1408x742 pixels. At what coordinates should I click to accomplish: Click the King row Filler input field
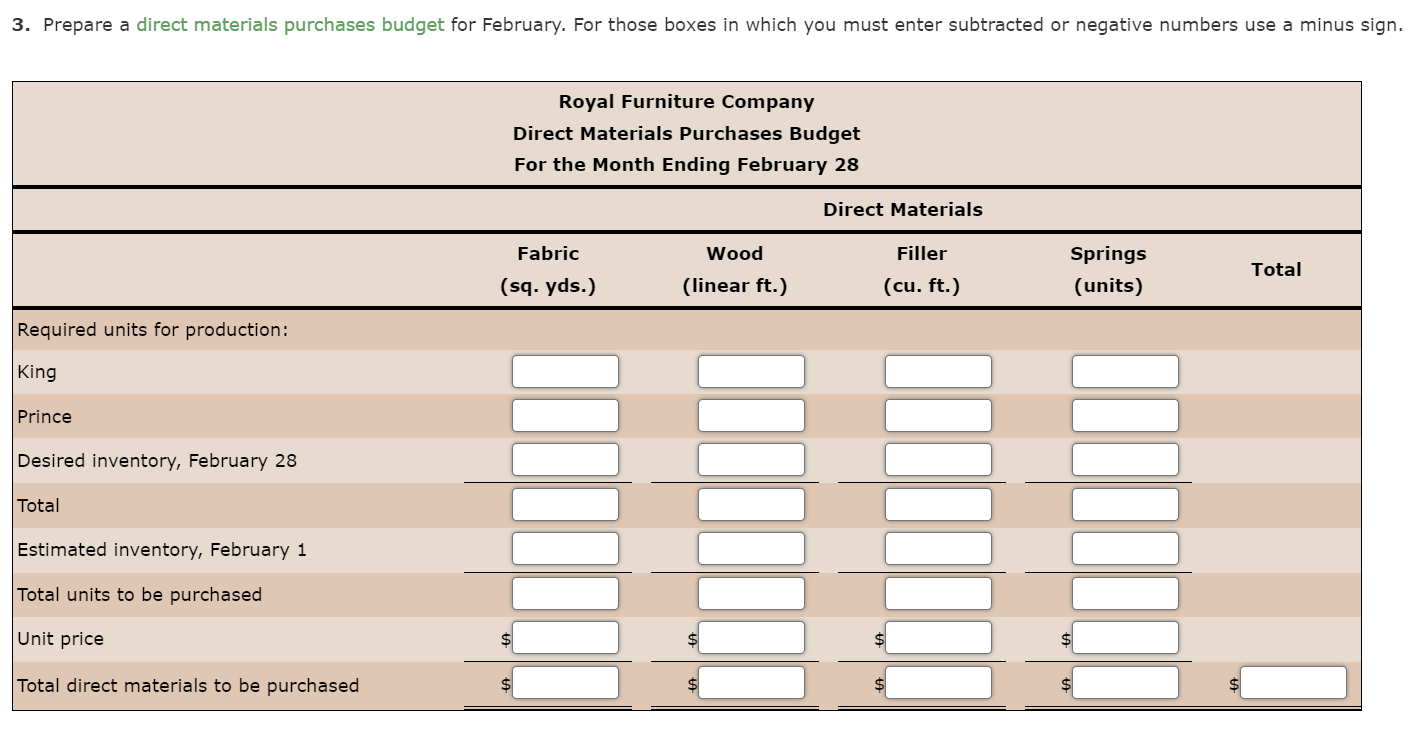click(938, 370)
